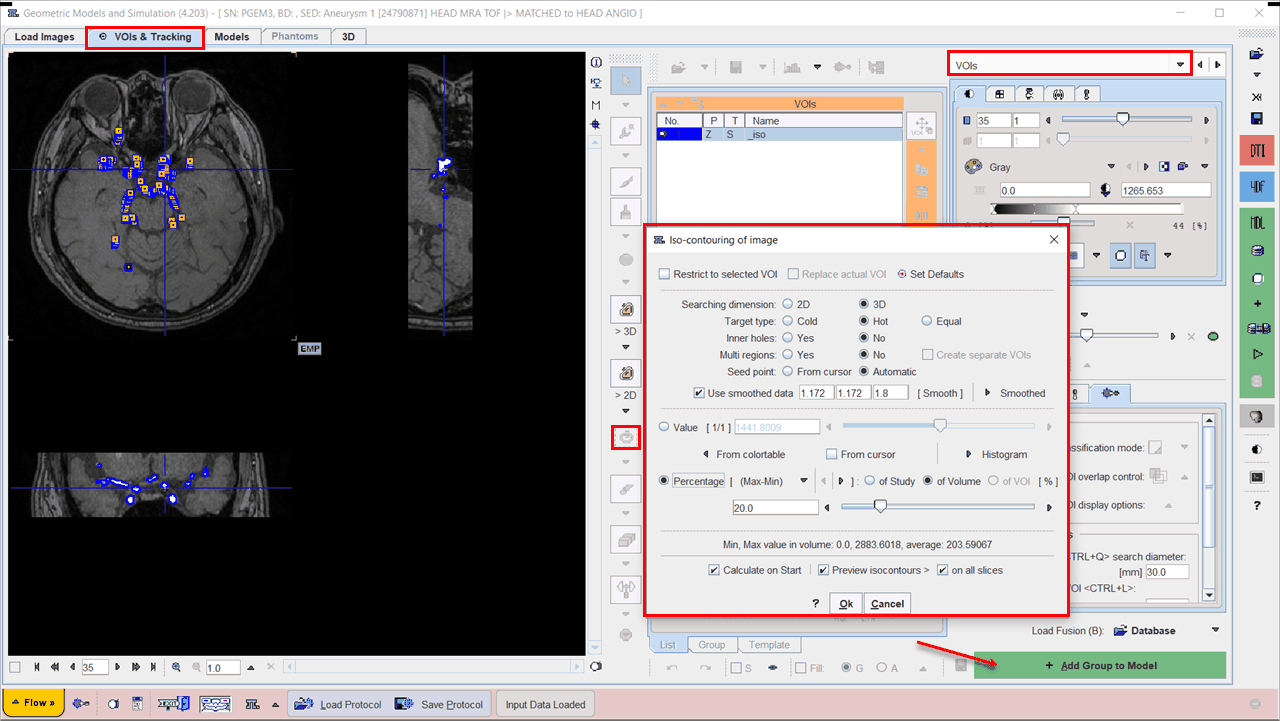This screenshot has height=721, width=1280.
Task: Select the arrow pointer tool in the VOI toolbar
Action: pyautogui.click(x=626, y=81)
